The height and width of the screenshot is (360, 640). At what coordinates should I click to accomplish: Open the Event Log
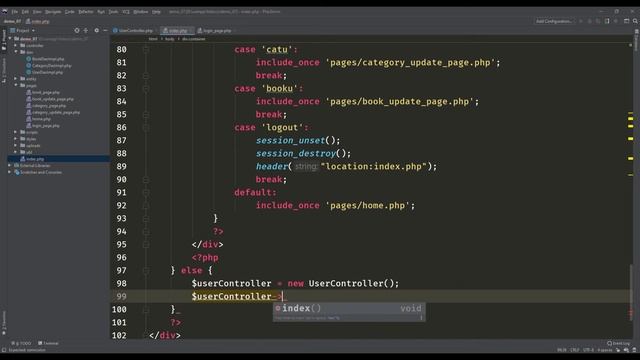tap(618, 343)
